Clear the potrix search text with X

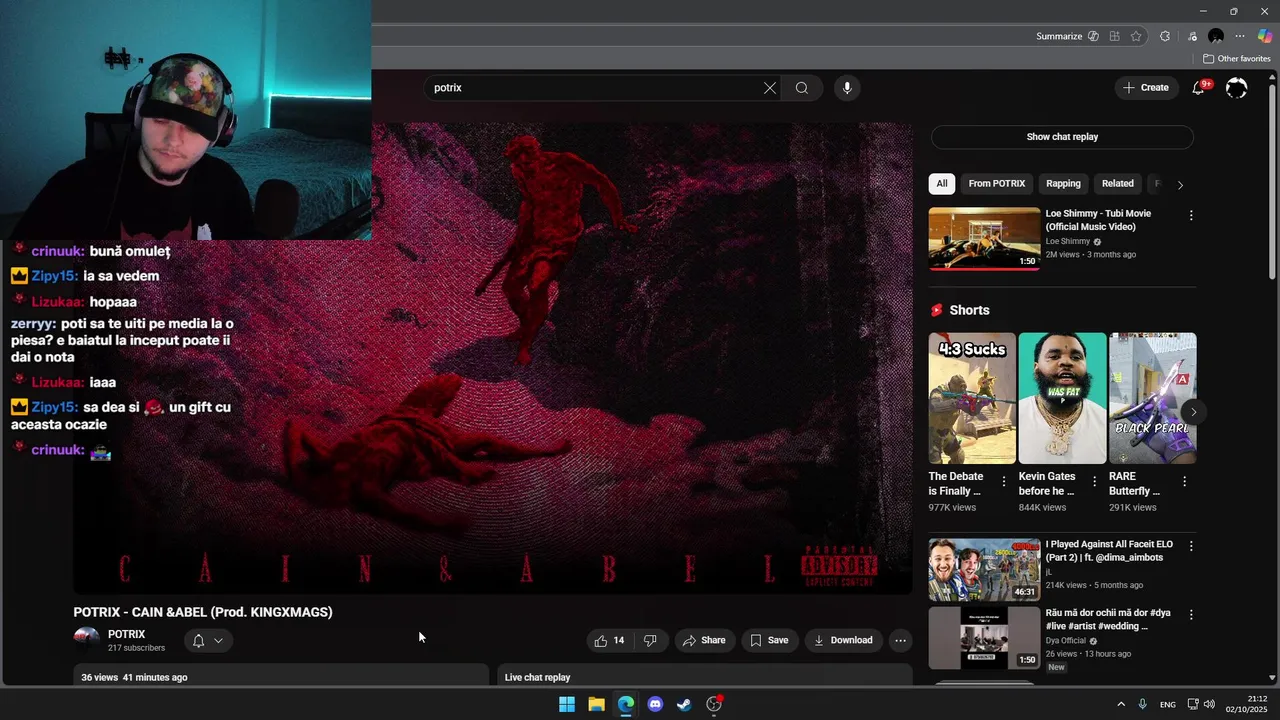click(x=770, y=88)
